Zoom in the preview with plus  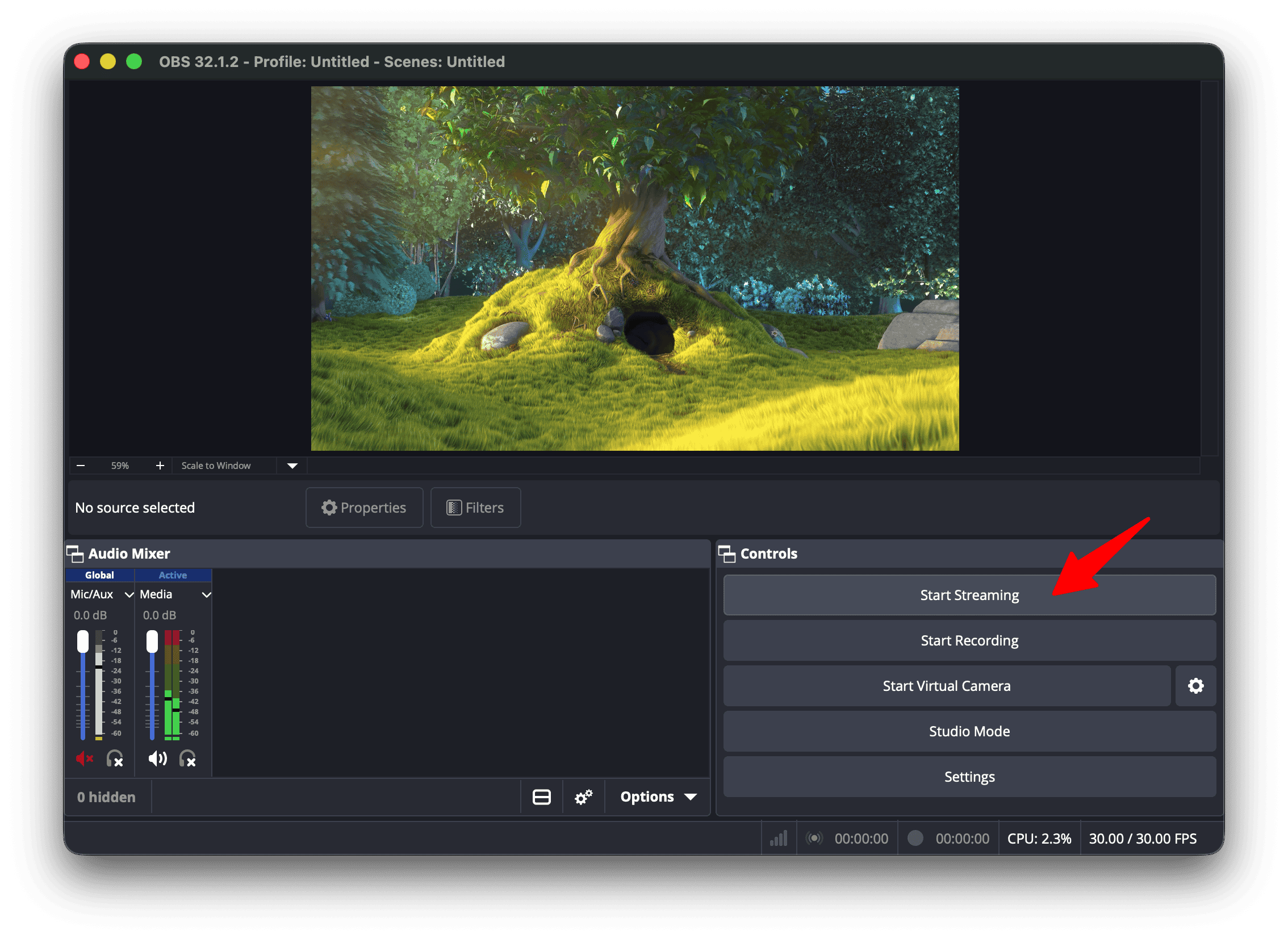click(x=160, y=466)
